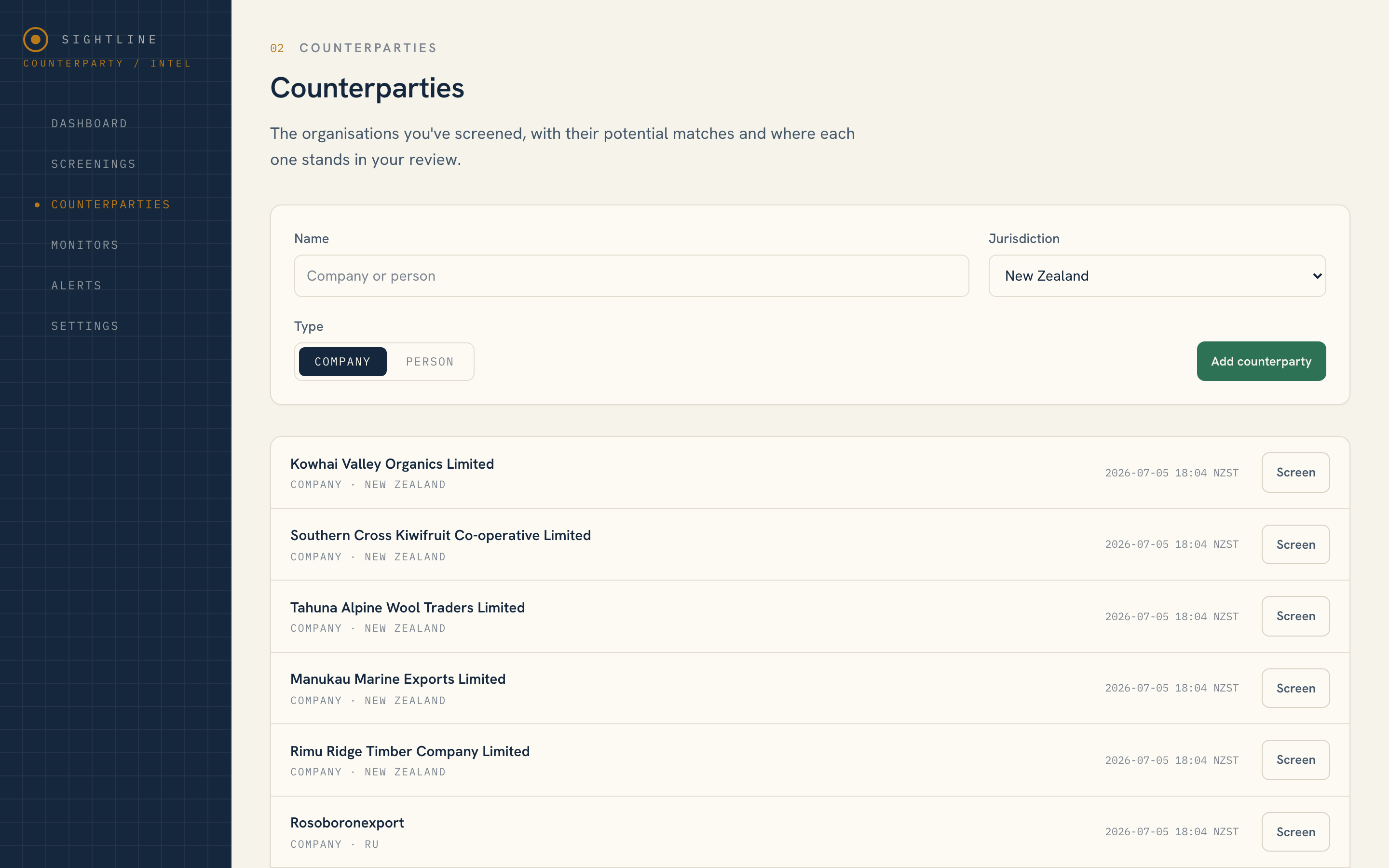Screen Tahuna Alpine Wool Traders Limited
The width and height of the screenshot is (1389, 868).
(x=1295, y=616)
